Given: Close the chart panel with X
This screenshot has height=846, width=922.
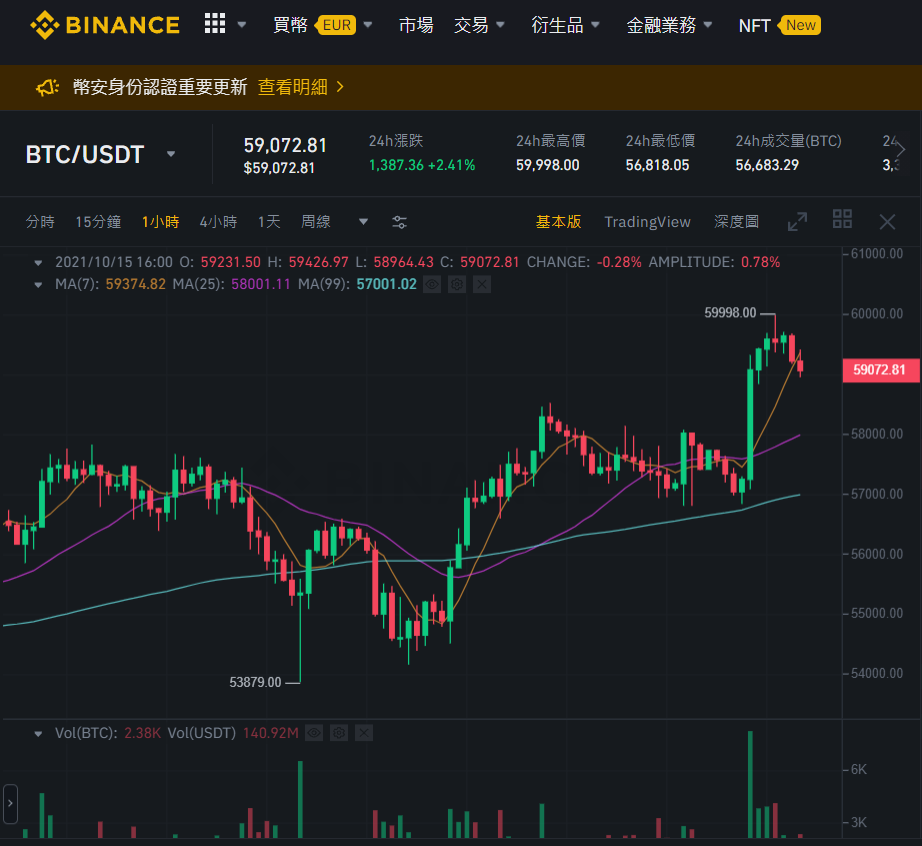Looking at the screenshot, I should point(887,222).
